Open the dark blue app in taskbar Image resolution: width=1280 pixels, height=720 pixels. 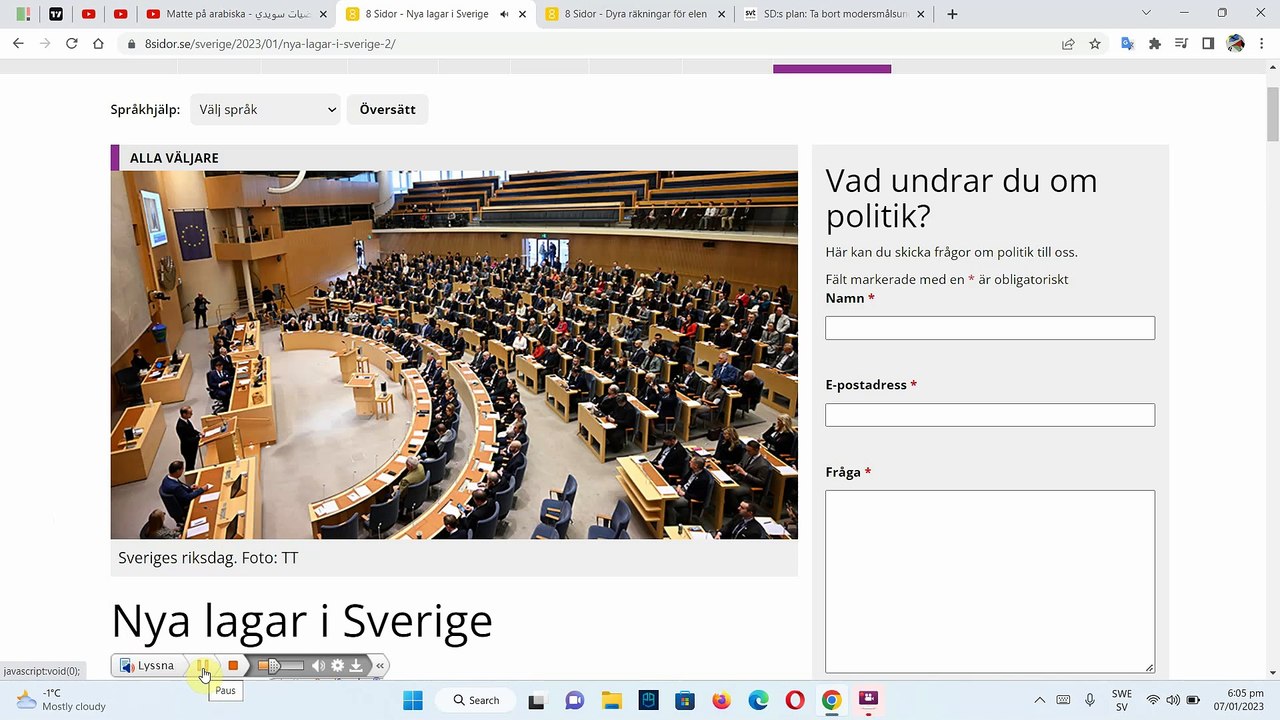click(648, 700)
